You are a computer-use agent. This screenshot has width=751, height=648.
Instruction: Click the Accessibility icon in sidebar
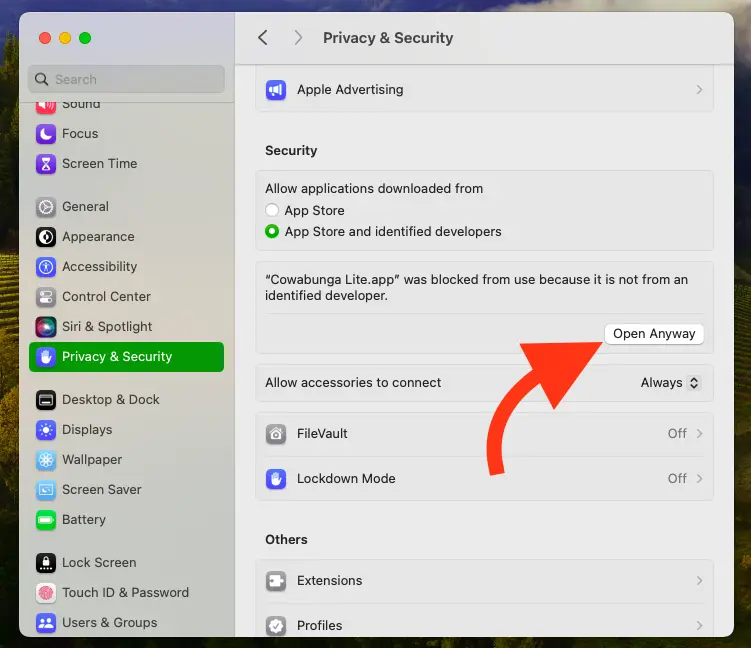46,267
